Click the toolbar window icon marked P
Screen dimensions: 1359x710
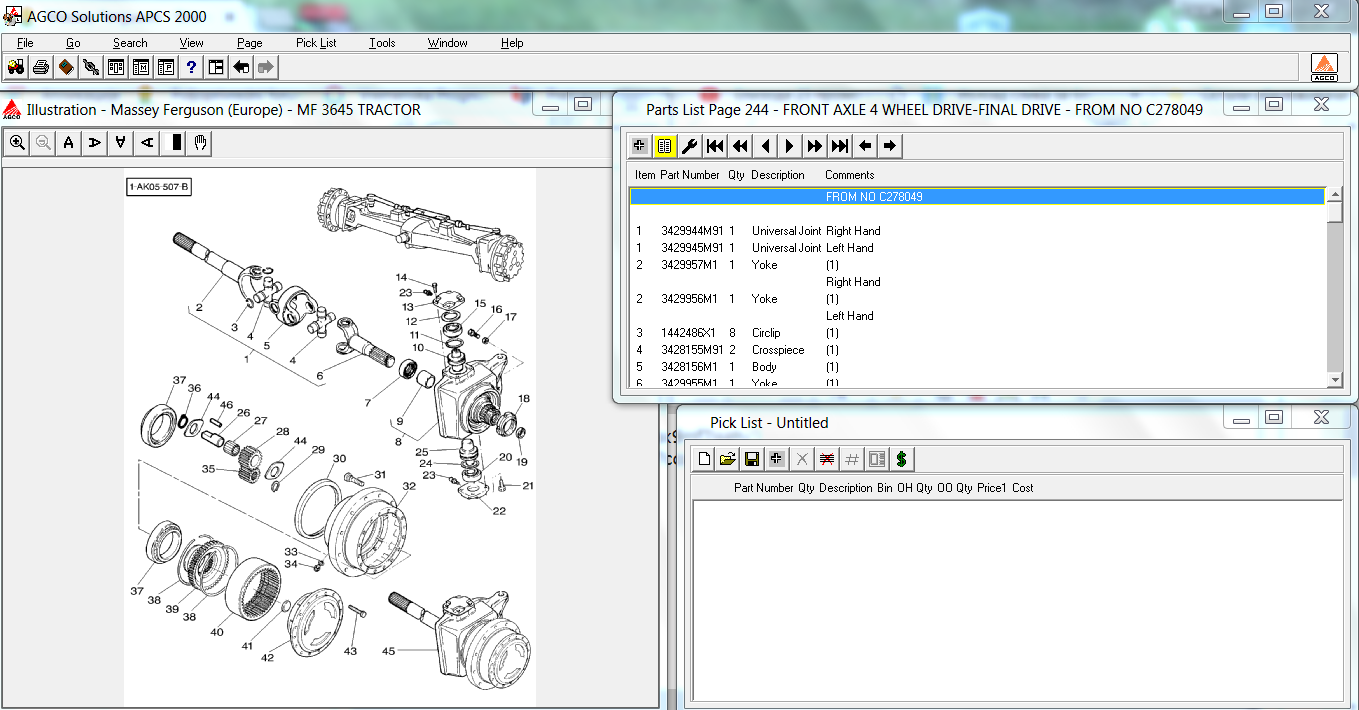tap(166, 67)
